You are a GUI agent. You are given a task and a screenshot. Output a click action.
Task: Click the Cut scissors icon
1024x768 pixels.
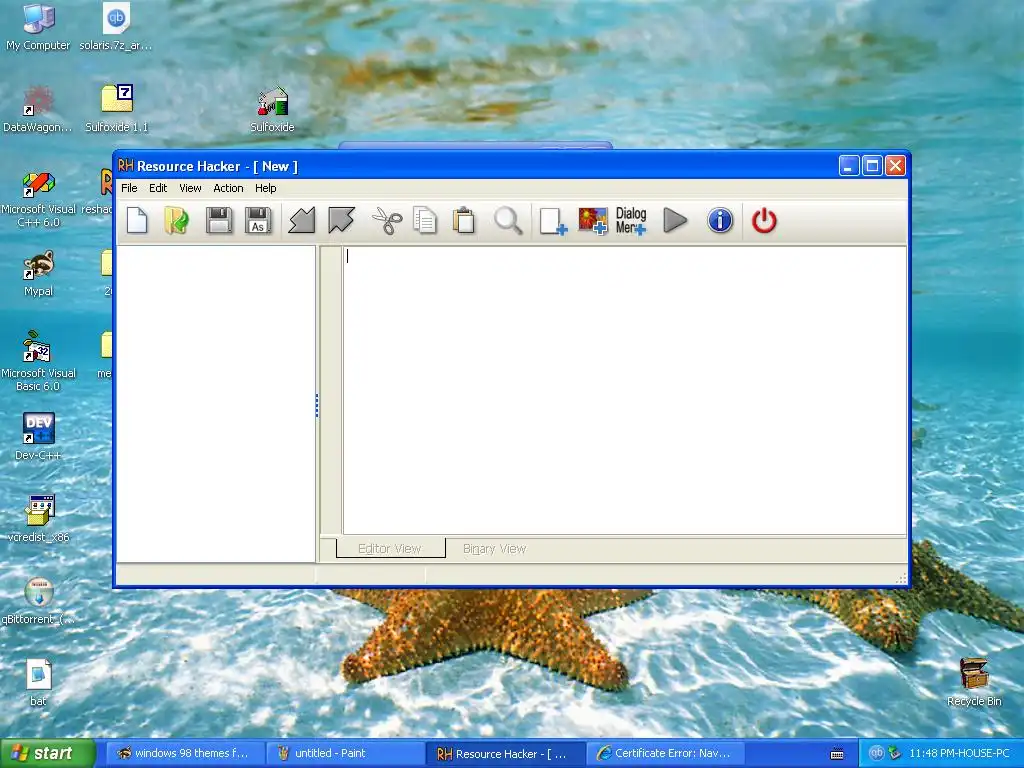387,221
